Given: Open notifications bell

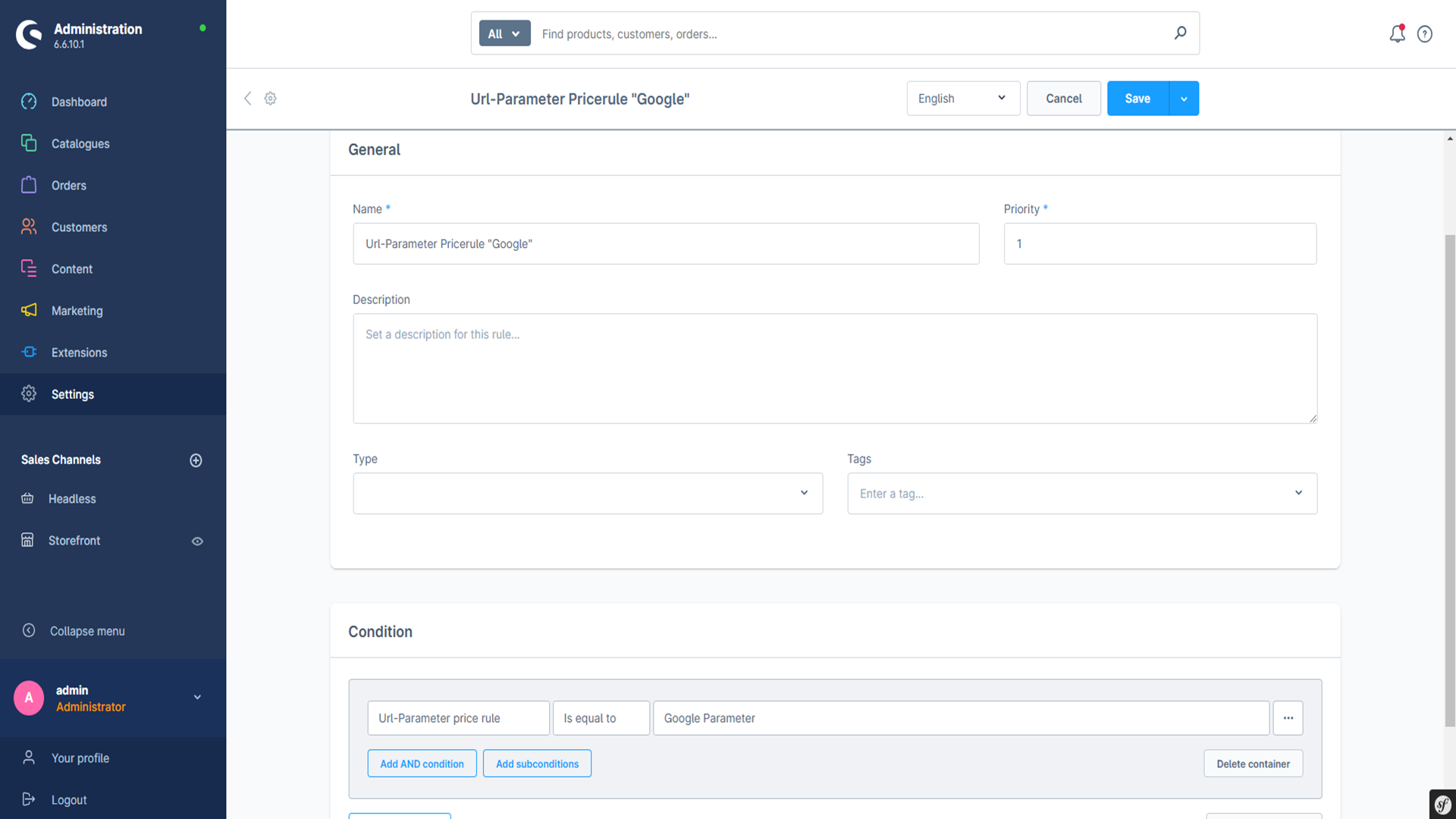Looking at the screenshot, I should 1397,33.
